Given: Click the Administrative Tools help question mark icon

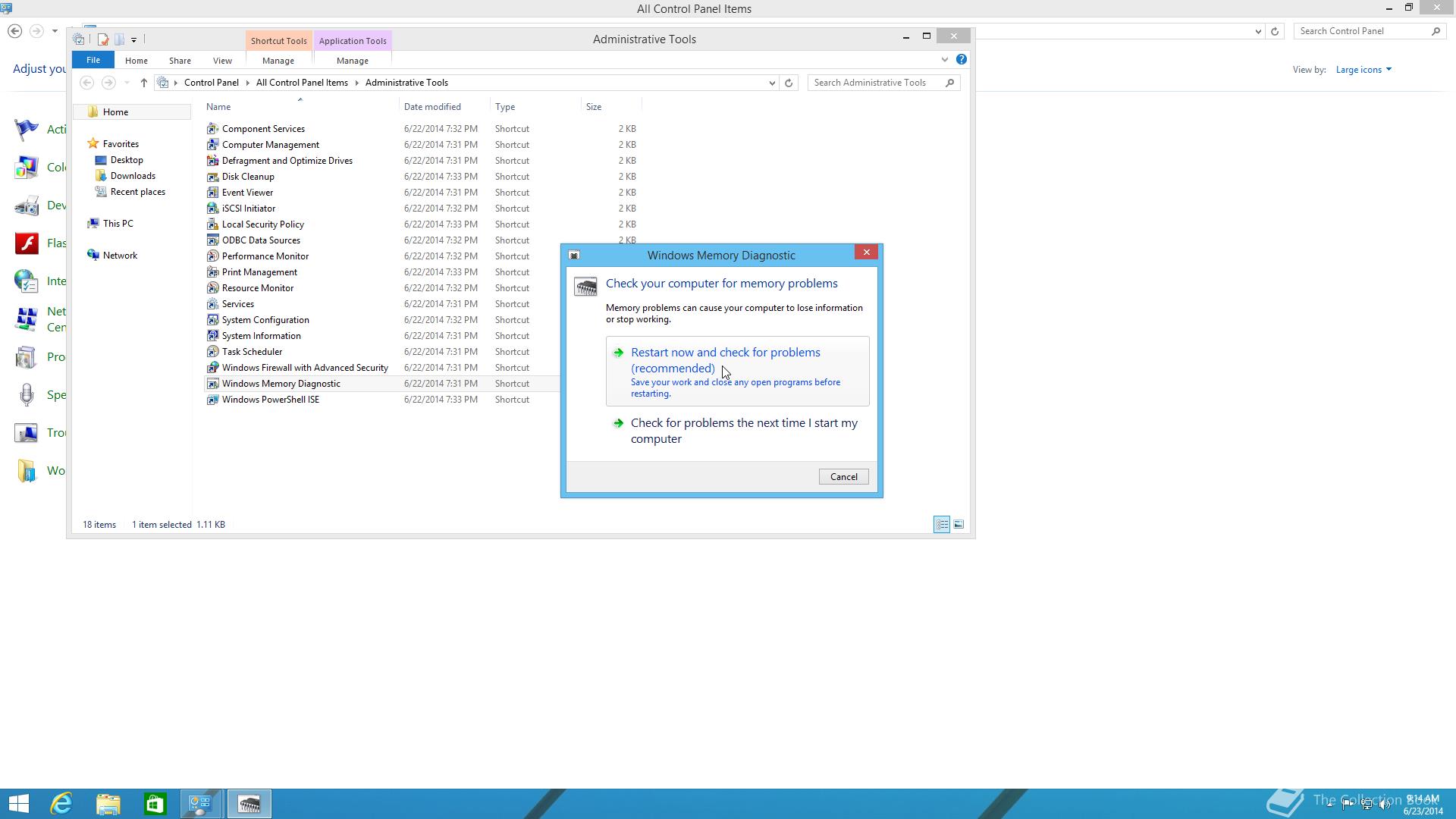Looking at the screenshot, I should [x=961, y=59].
